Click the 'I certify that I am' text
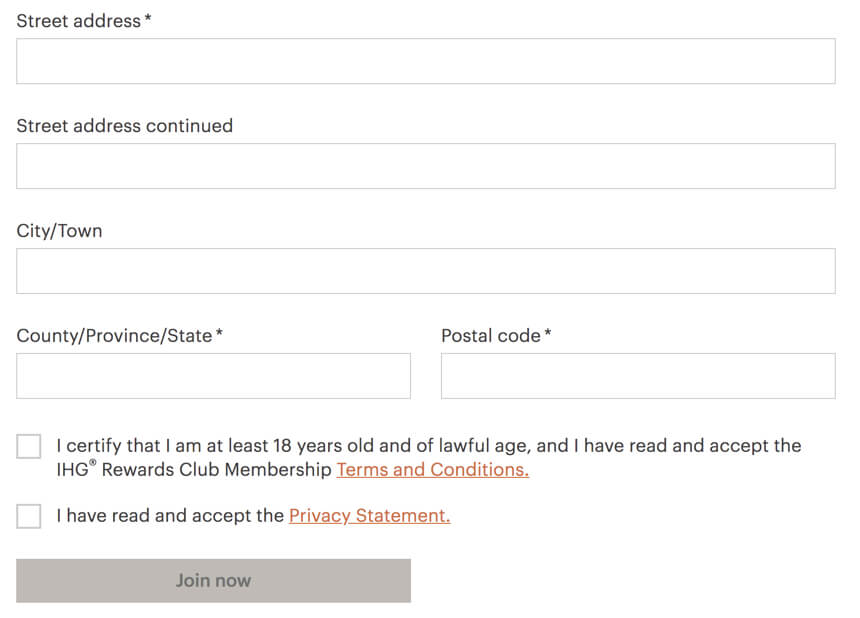The image size is (860, 618). [129, 446]
